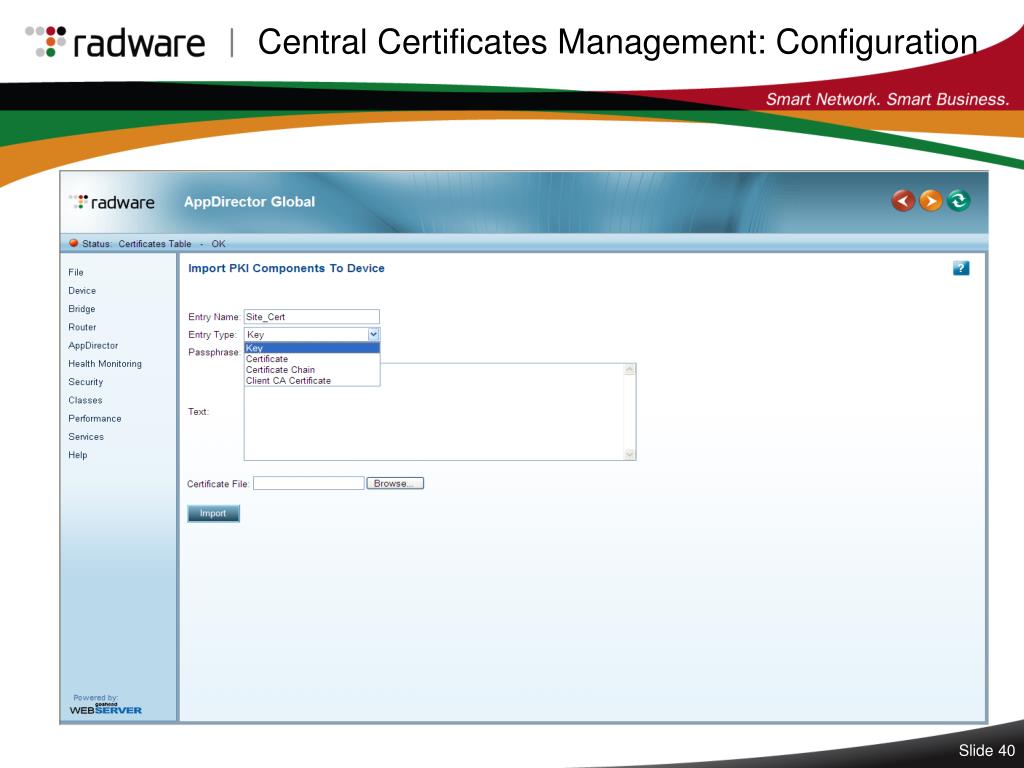Click the Import PKI Components To Device heading
1024x768 pixels.
[286, 268]
